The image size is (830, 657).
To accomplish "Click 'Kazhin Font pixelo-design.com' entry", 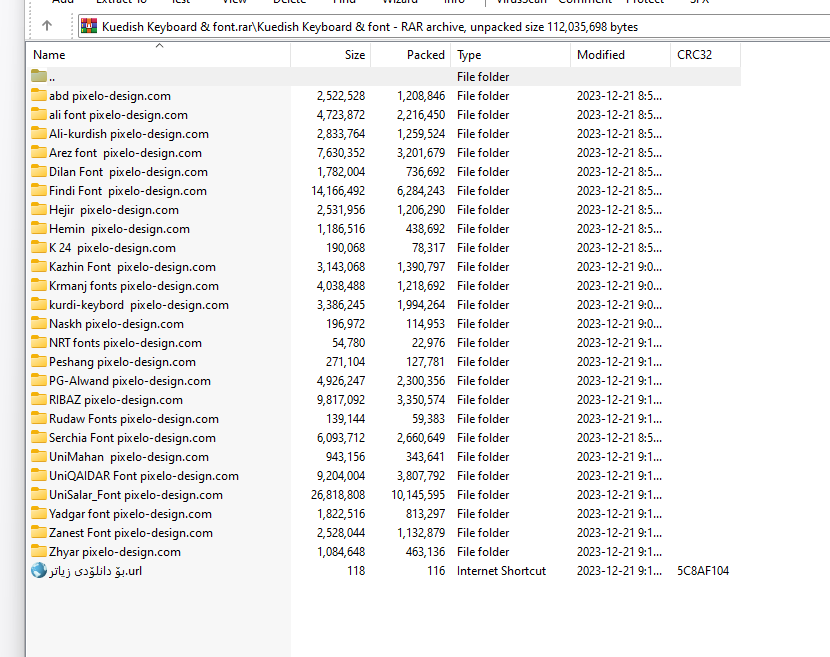I will click(132, 267).
